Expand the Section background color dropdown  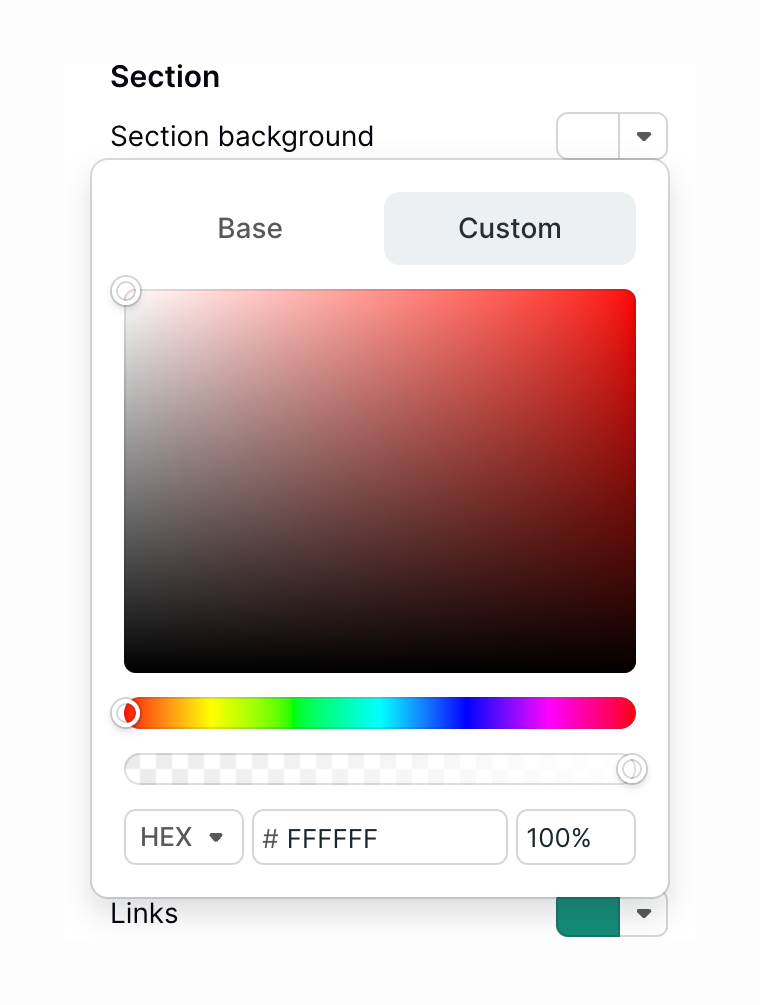(x=644, y=136)
